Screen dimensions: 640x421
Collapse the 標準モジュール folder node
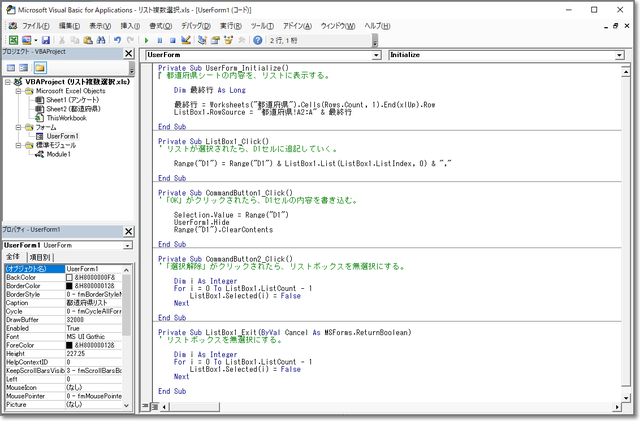(20, 145)
